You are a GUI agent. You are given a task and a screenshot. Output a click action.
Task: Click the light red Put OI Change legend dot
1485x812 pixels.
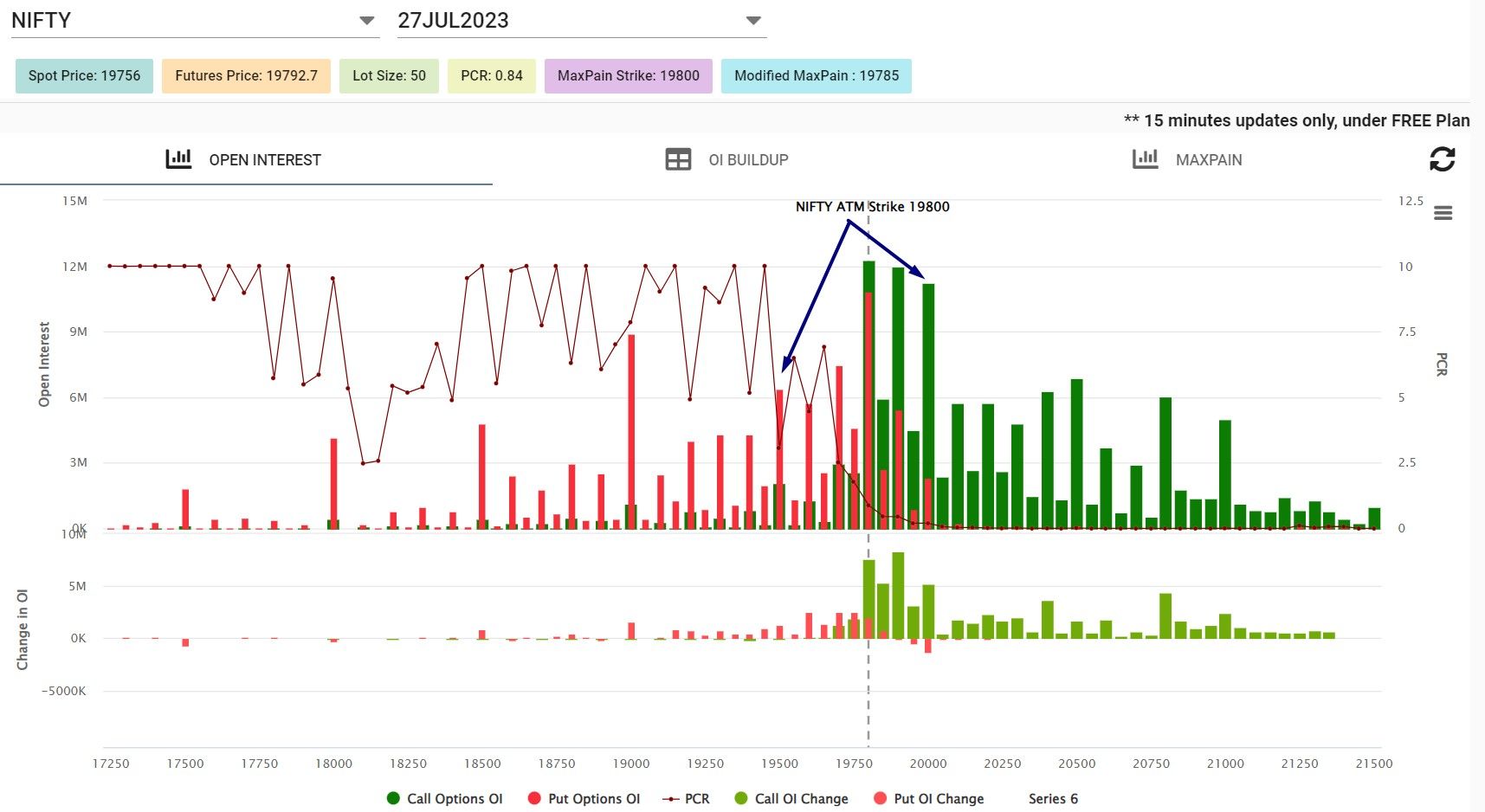881,798
